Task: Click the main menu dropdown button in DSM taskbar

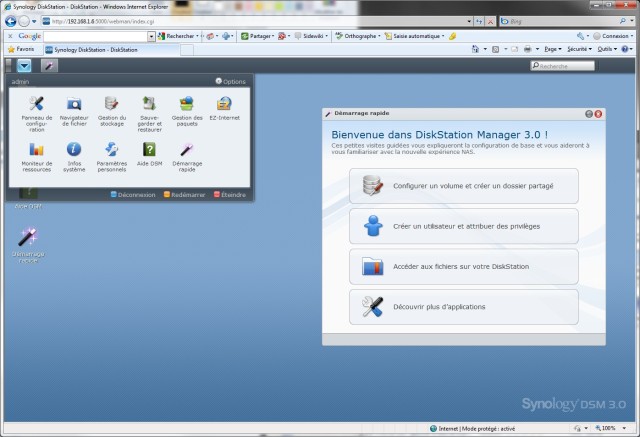Action: point(24,65)
